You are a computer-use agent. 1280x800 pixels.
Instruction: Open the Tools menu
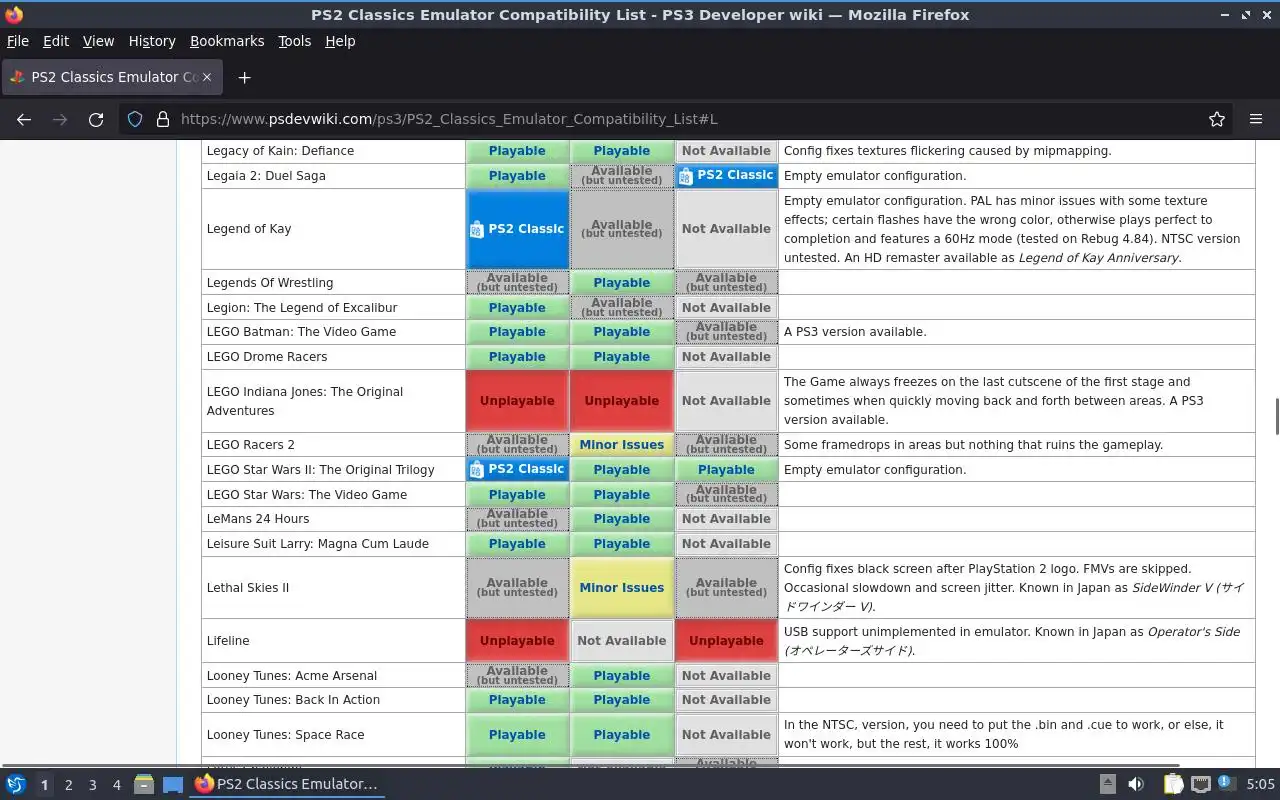(x=294, y=41)
